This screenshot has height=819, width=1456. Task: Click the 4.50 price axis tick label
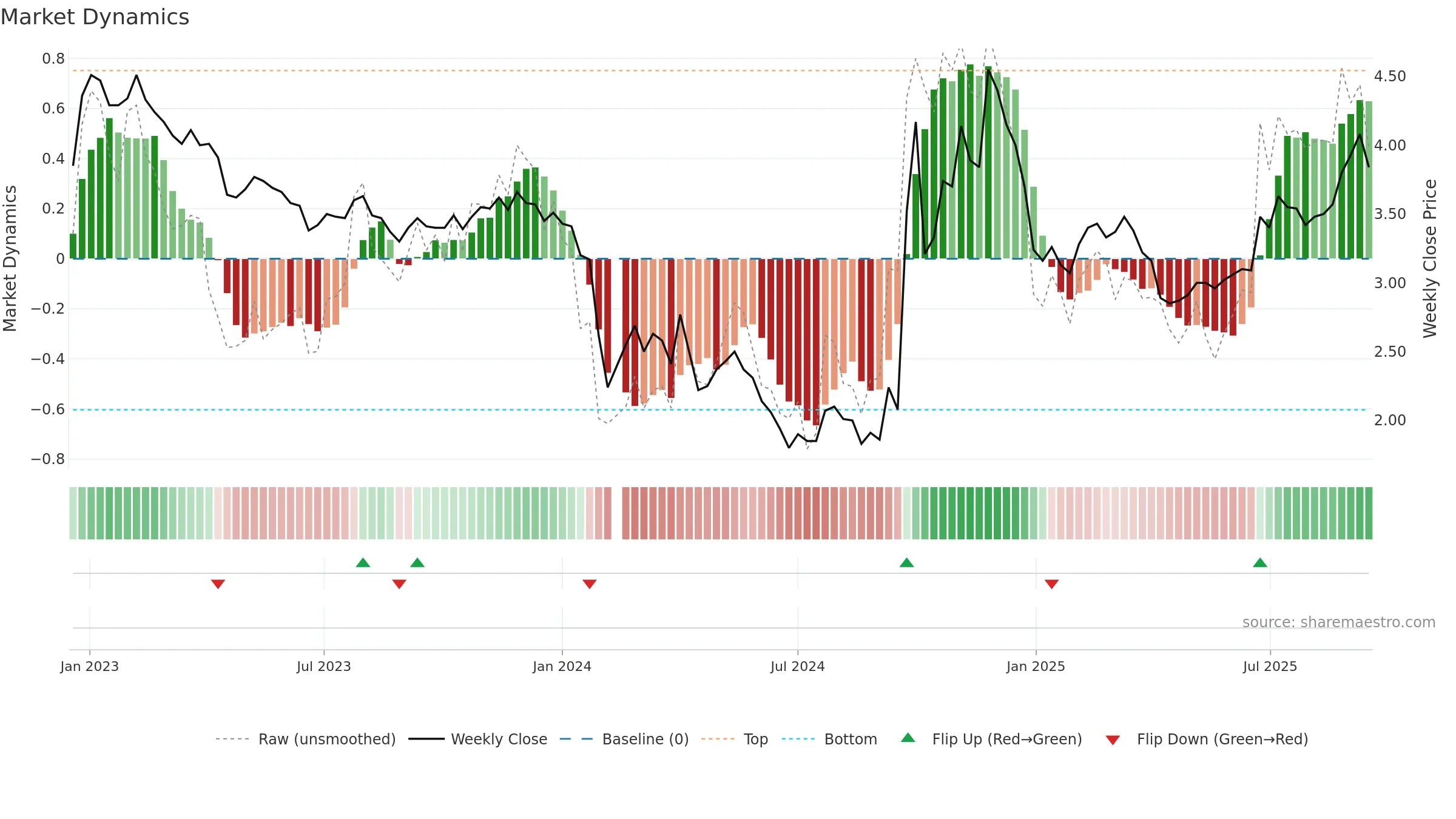pos(1390,76)
